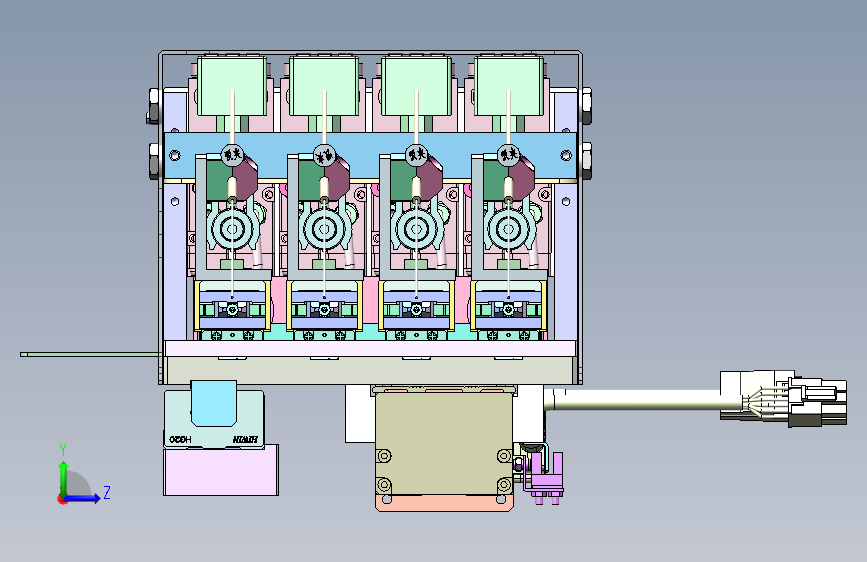Select the light blue horizontal crossbar
Screen dimensions: 867x562
[370, 156]
